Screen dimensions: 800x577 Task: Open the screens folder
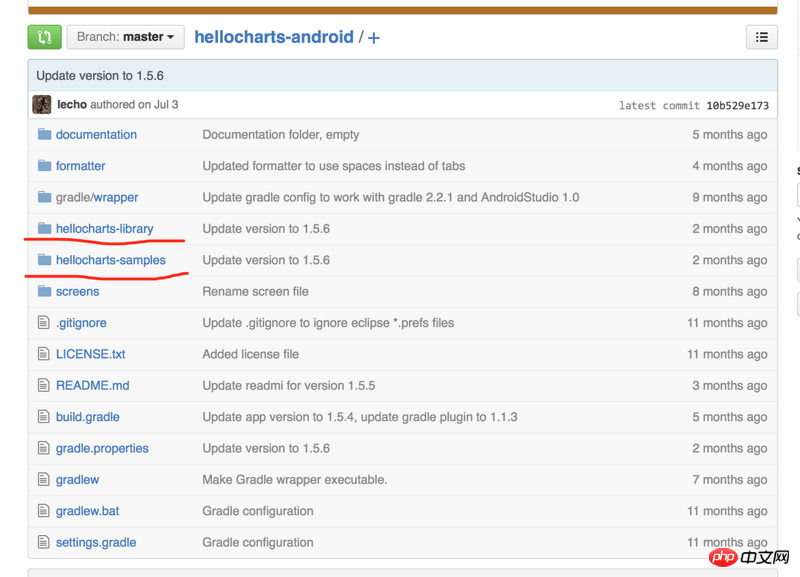[78, 291]
